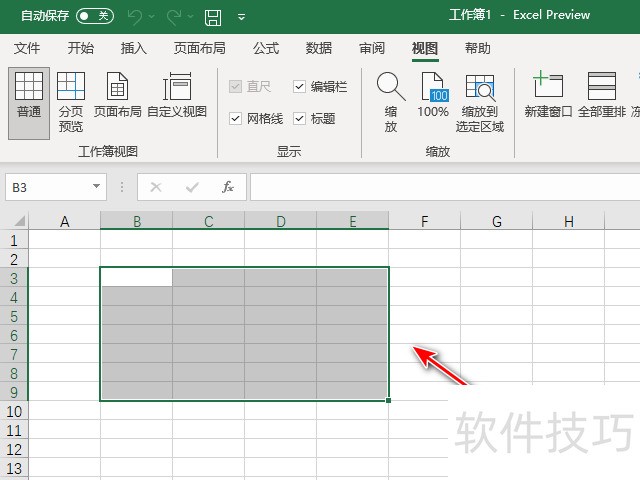
Task: Click 全部重排 arrange all icon
Action: click(602, 95)
